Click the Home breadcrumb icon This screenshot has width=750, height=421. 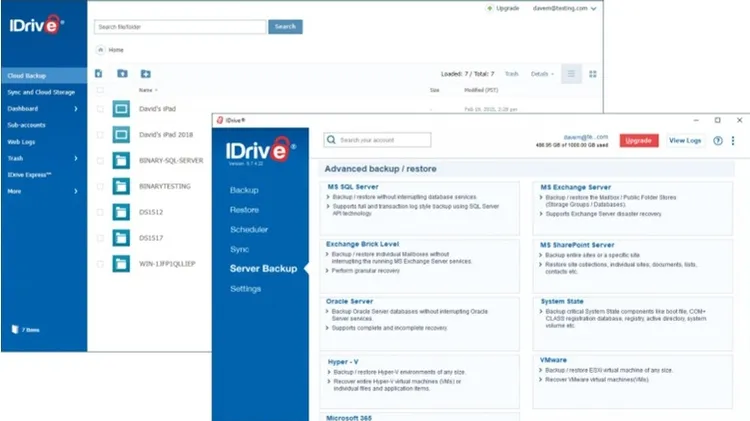[100, 49]
